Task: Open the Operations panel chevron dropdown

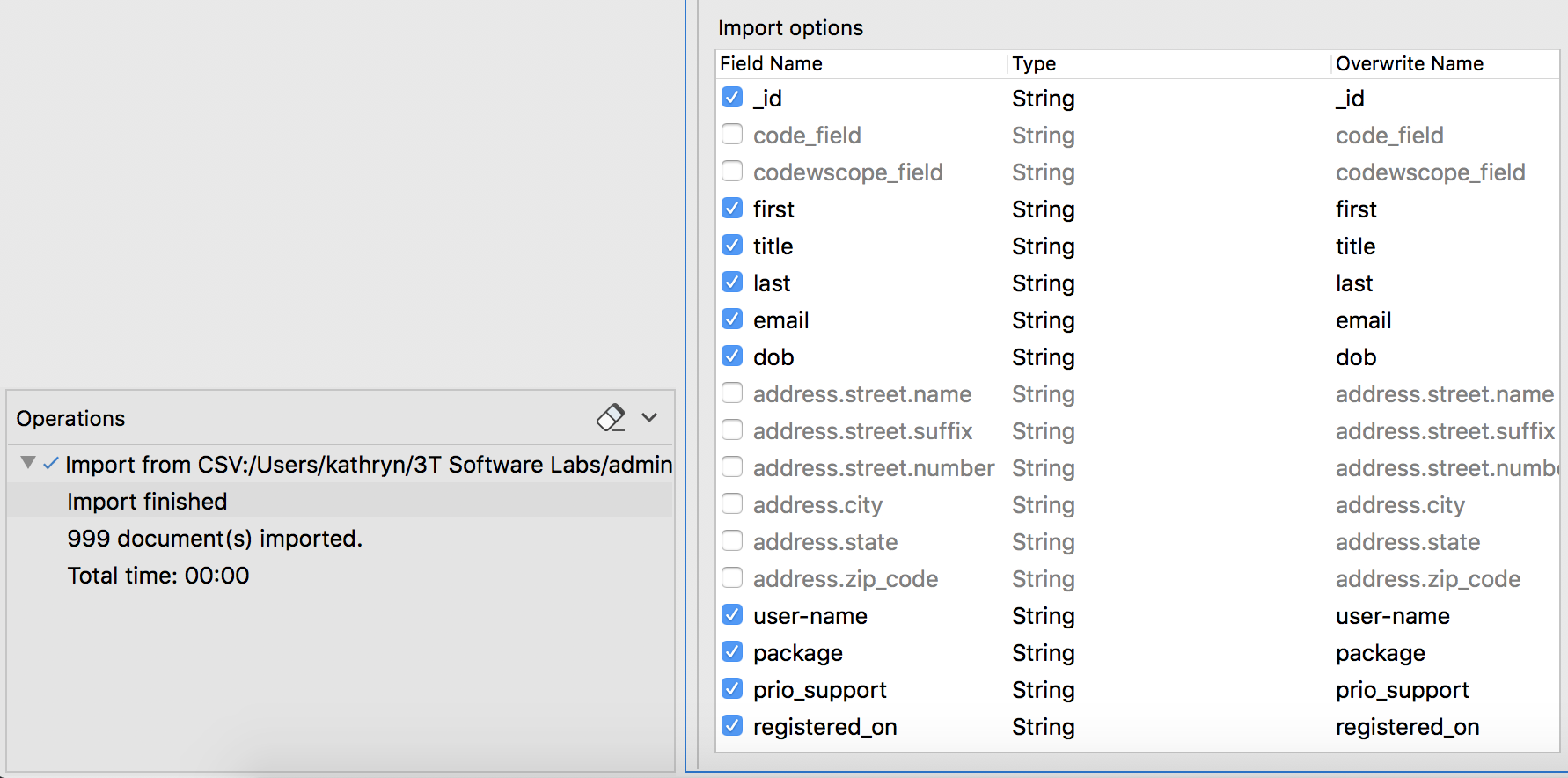Action: tap(649, 417)
